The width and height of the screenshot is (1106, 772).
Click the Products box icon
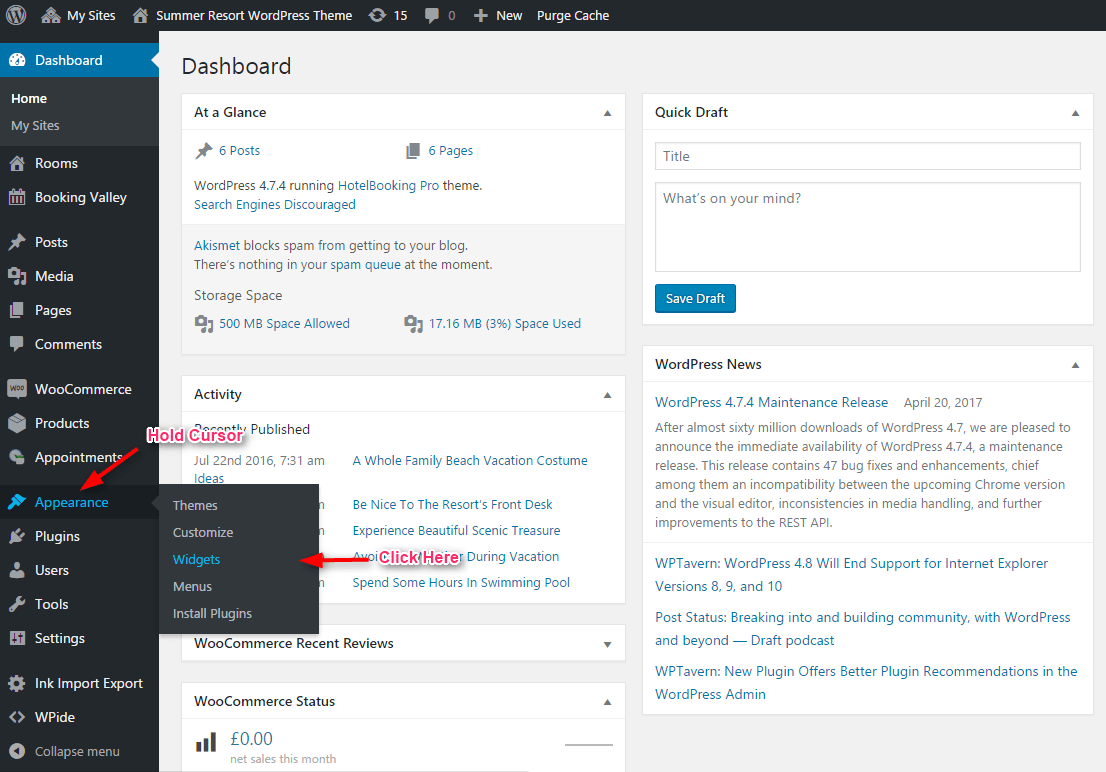17,423
